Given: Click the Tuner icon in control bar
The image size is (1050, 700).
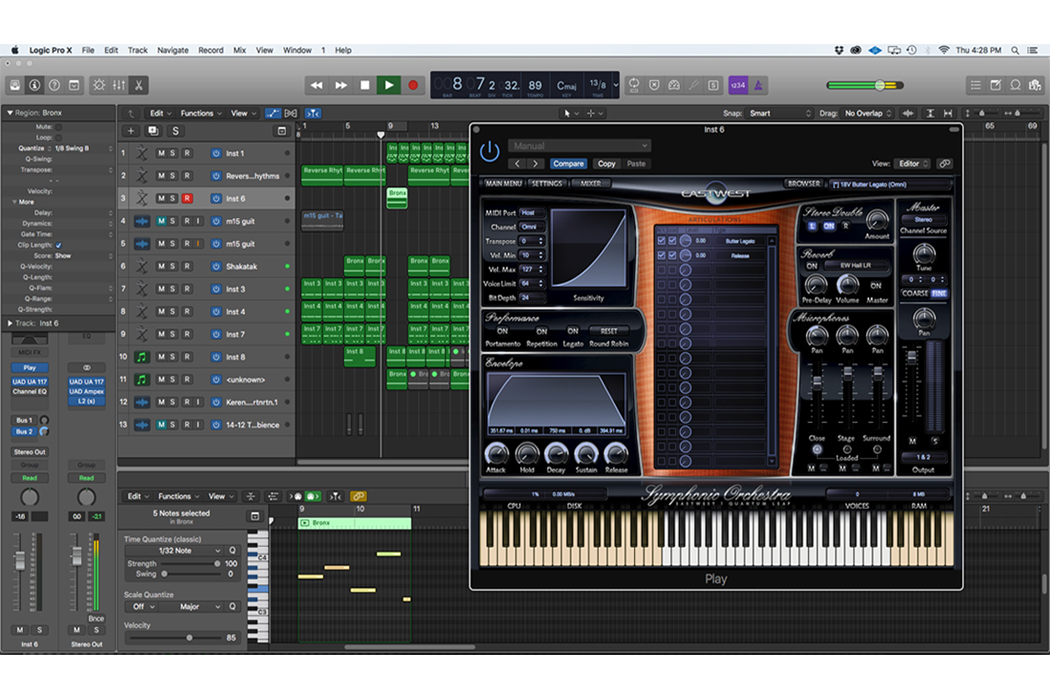Looking at the screenshot, I should [694, 85].
